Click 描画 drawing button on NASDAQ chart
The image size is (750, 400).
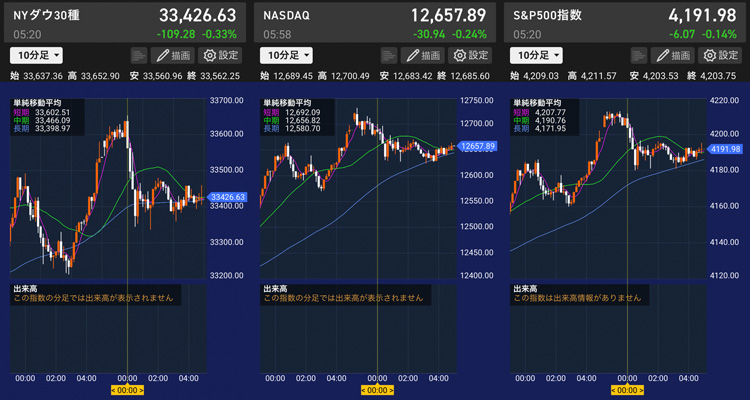[423, 56]
